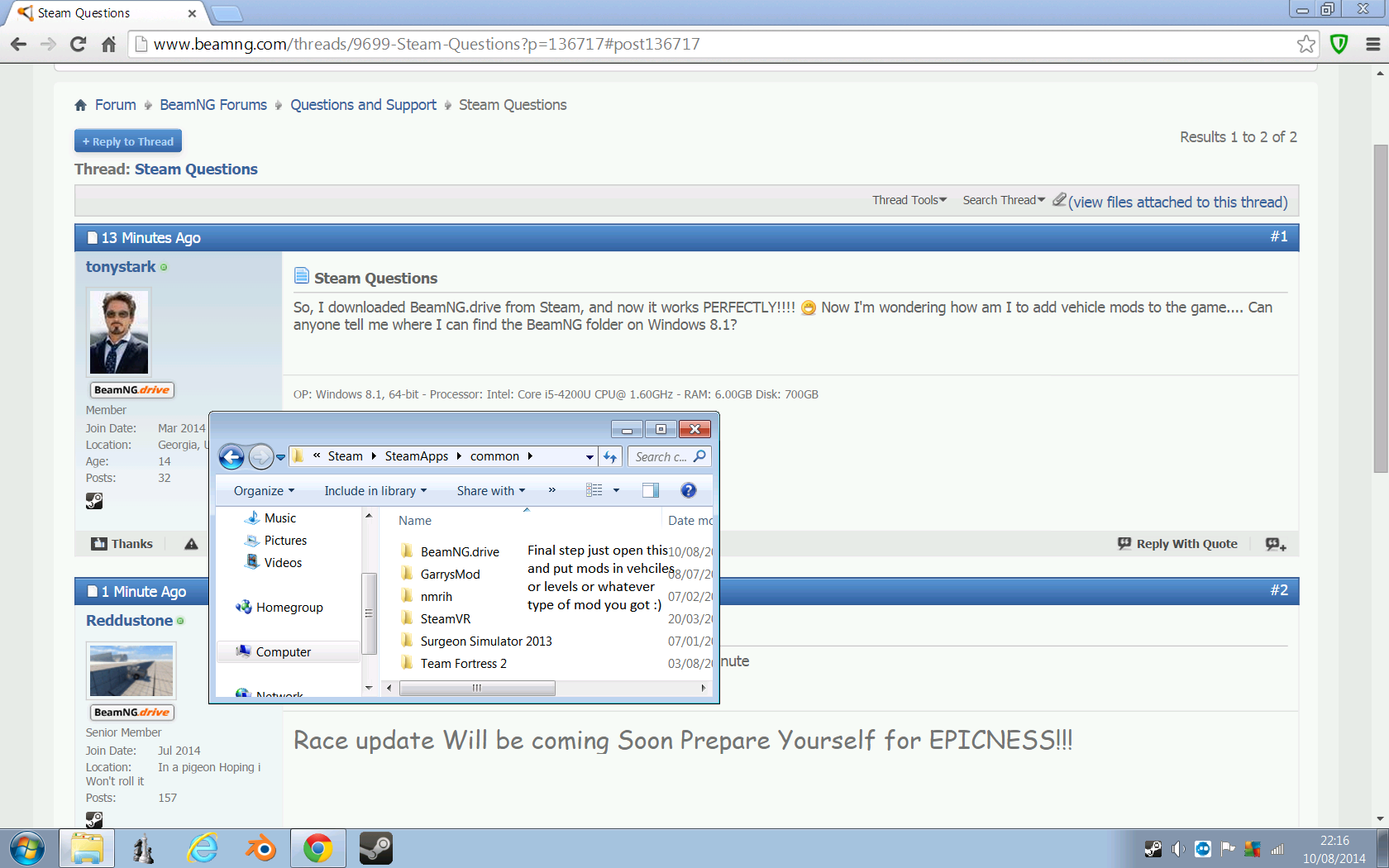
Task: Select Pictures in Explorer navigation pane
Action: click(285, 540)
